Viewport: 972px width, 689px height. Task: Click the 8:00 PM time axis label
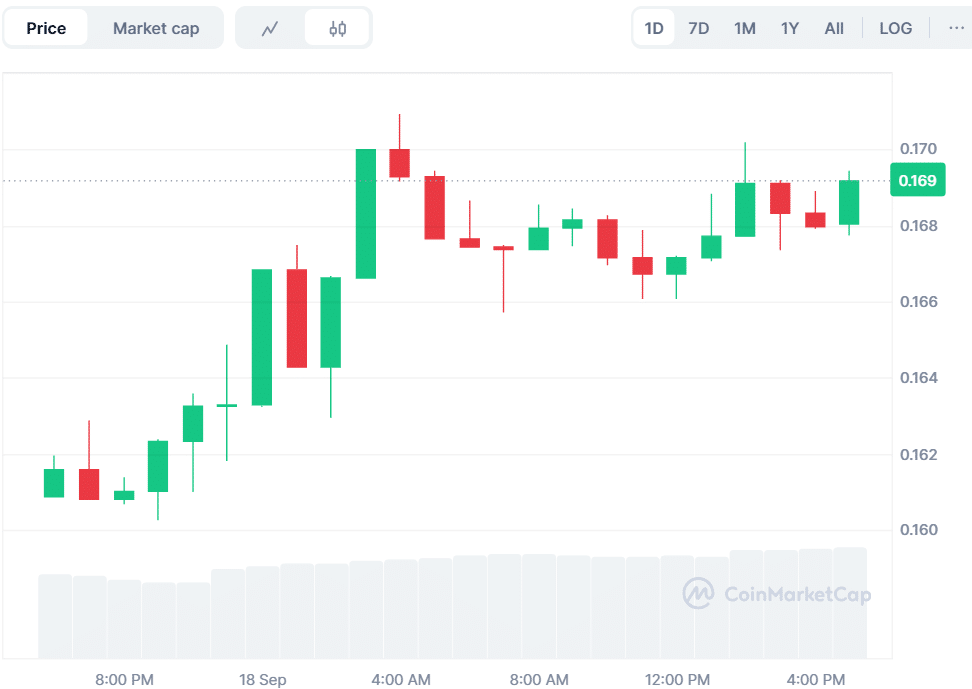pyautogui.click(x=124, y=680)
